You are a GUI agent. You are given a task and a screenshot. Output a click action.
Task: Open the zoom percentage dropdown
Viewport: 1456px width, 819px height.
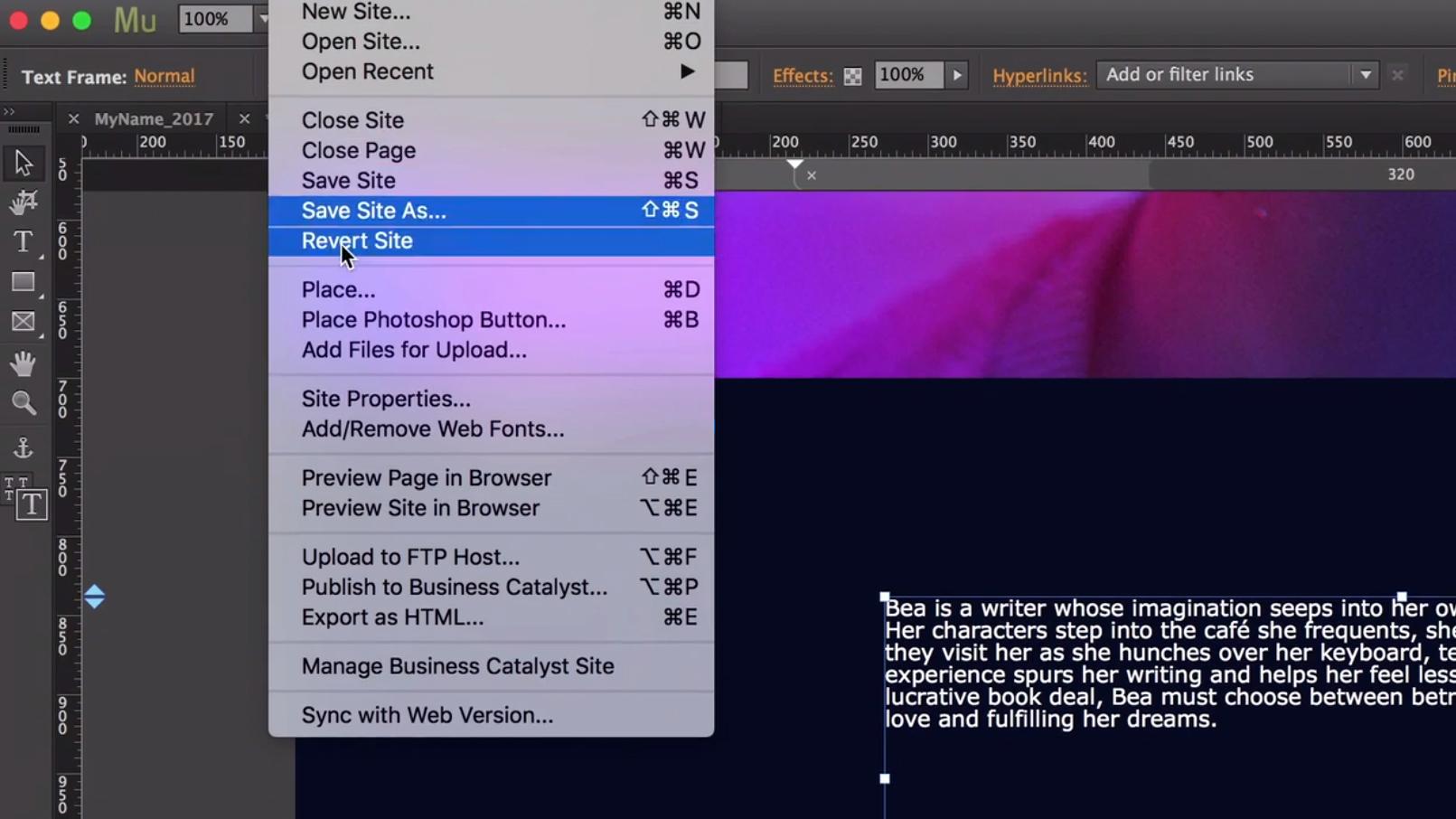(x=262, y=19)
